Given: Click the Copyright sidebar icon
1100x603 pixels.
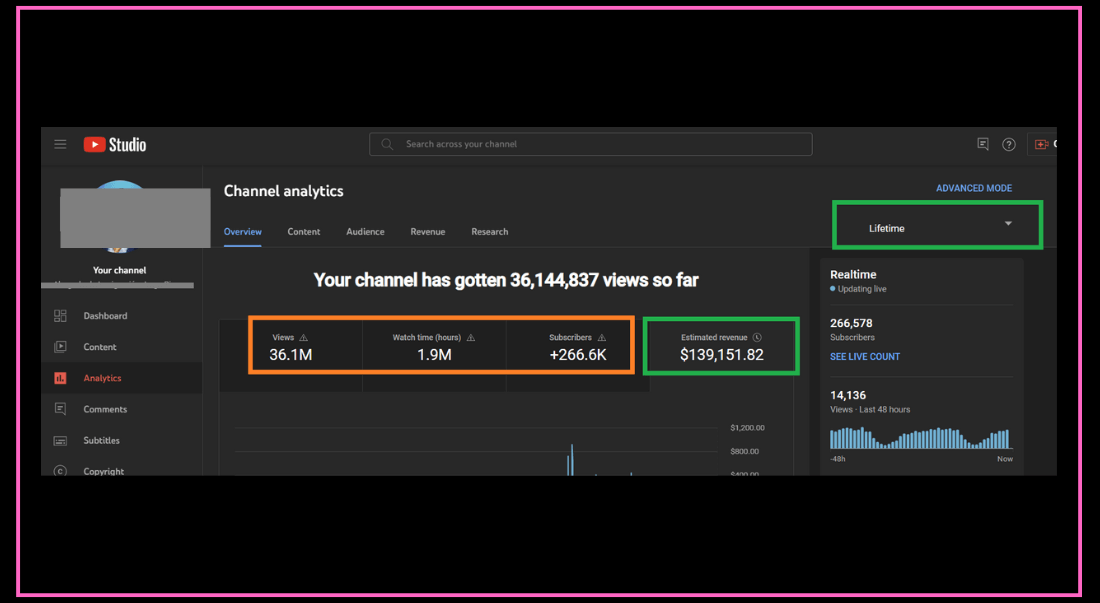Looking at the screenshot, I should coord(61,470).
